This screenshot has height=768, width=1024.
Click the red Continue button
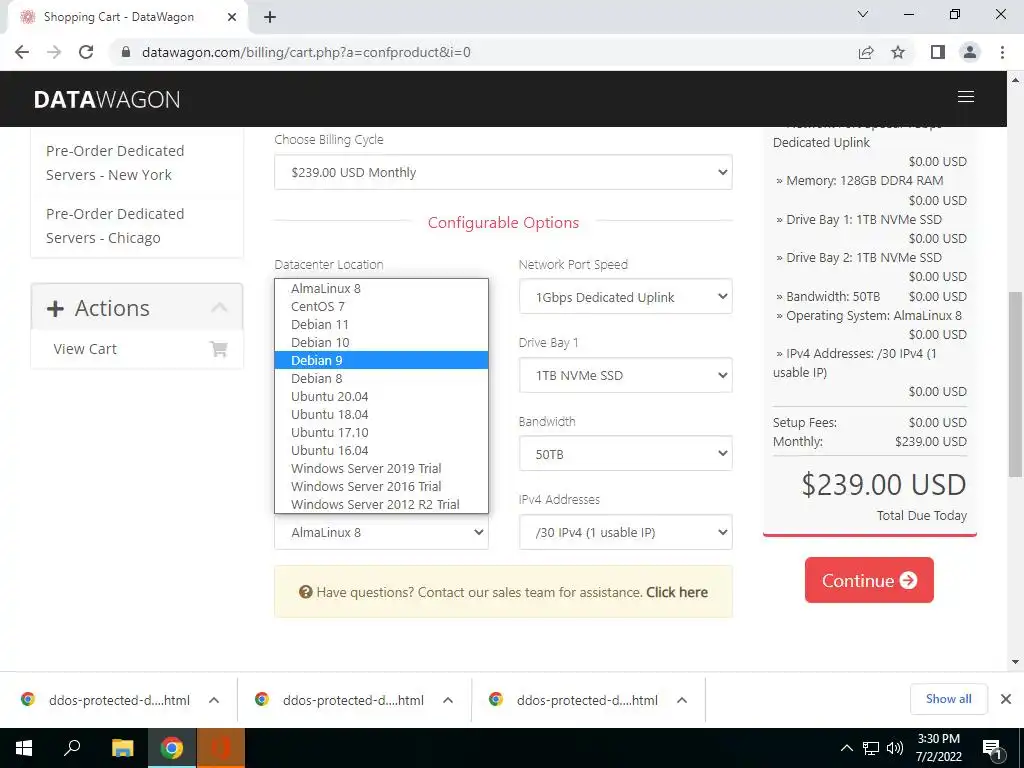click(869, 580)
